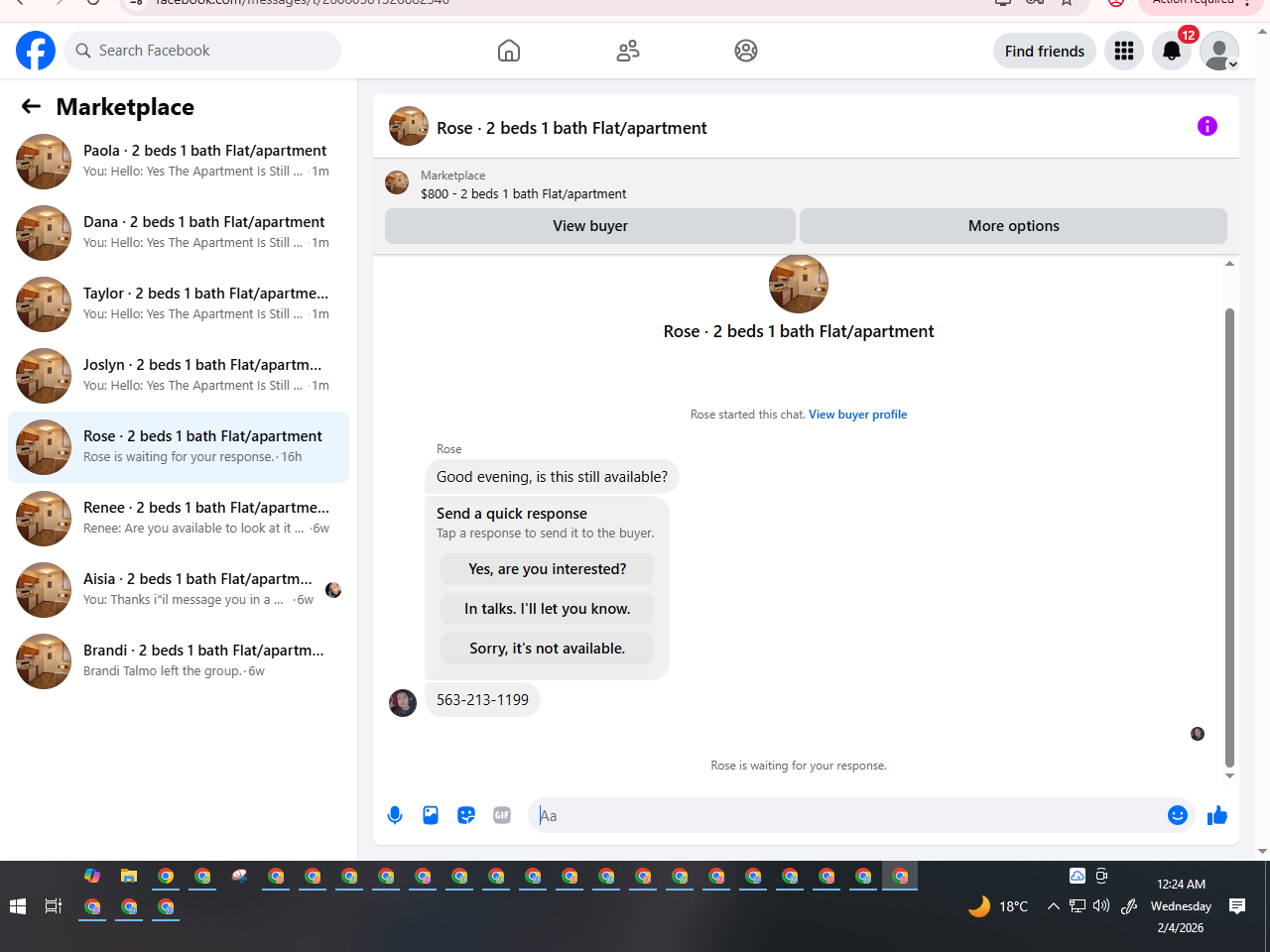Open the Windows notification center

[x=1237, y=905]
